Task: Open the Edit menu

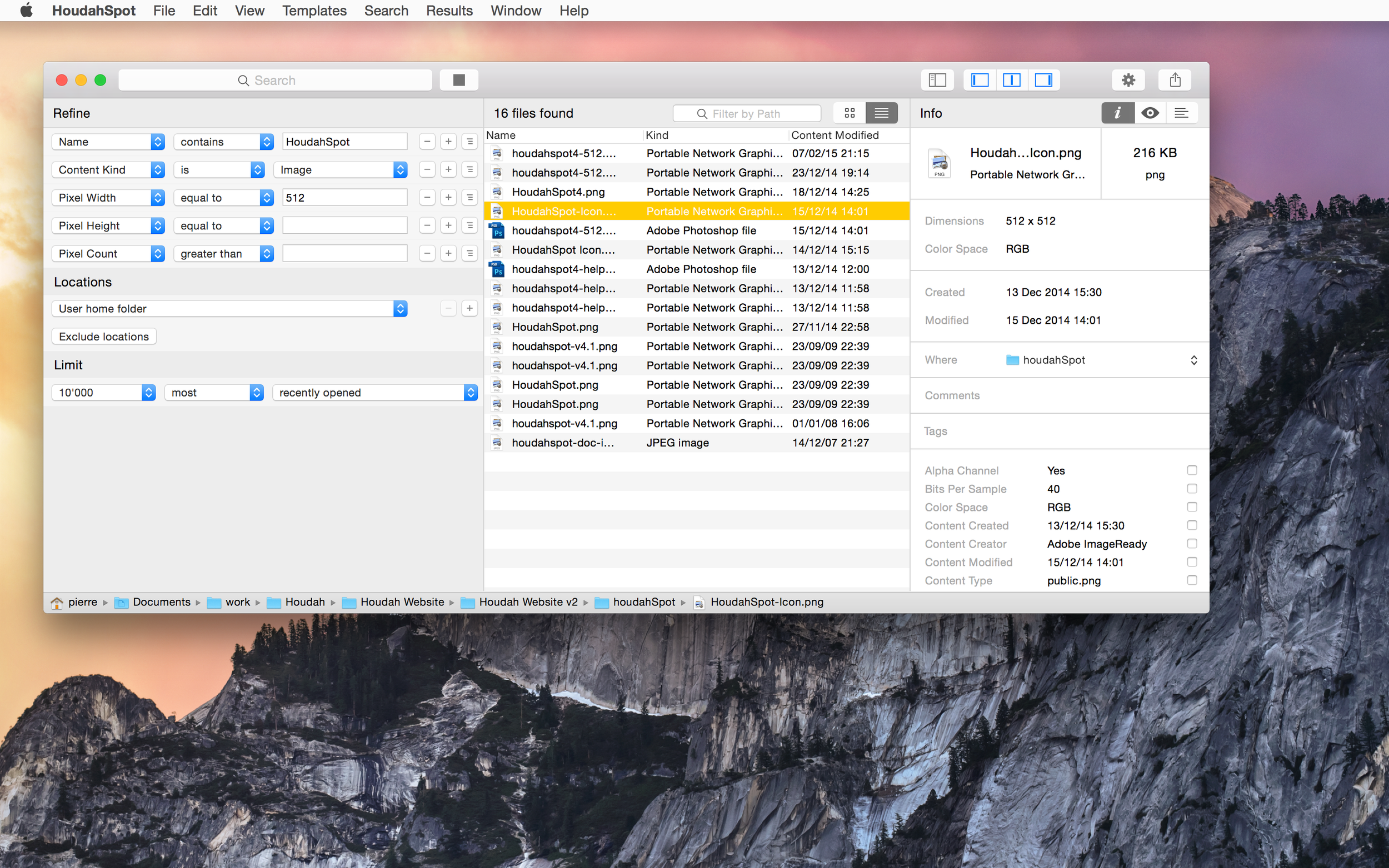Action: pos(204,11)
